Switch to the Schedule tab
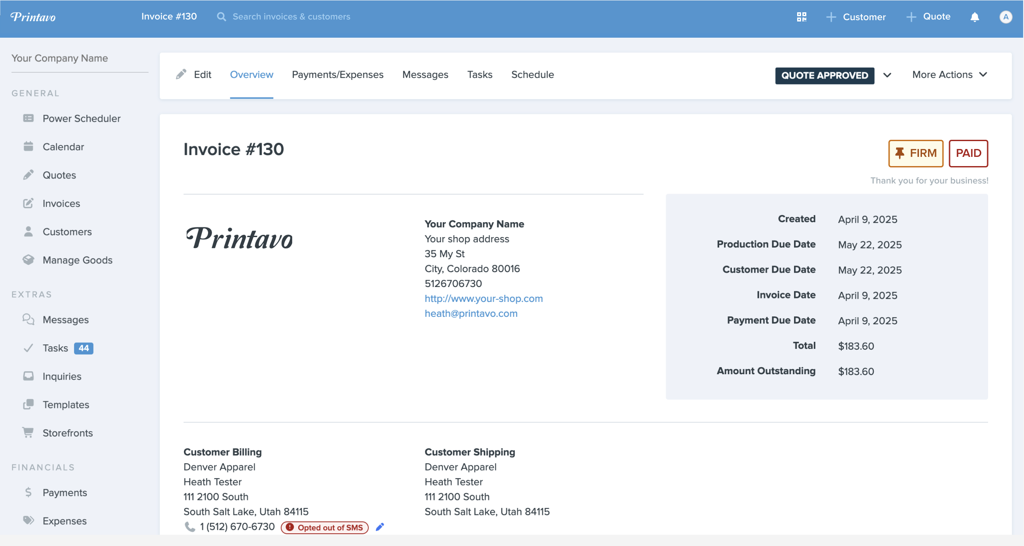Image resolution: width=1024 pixels, height=546 pixels. [532, 74]
